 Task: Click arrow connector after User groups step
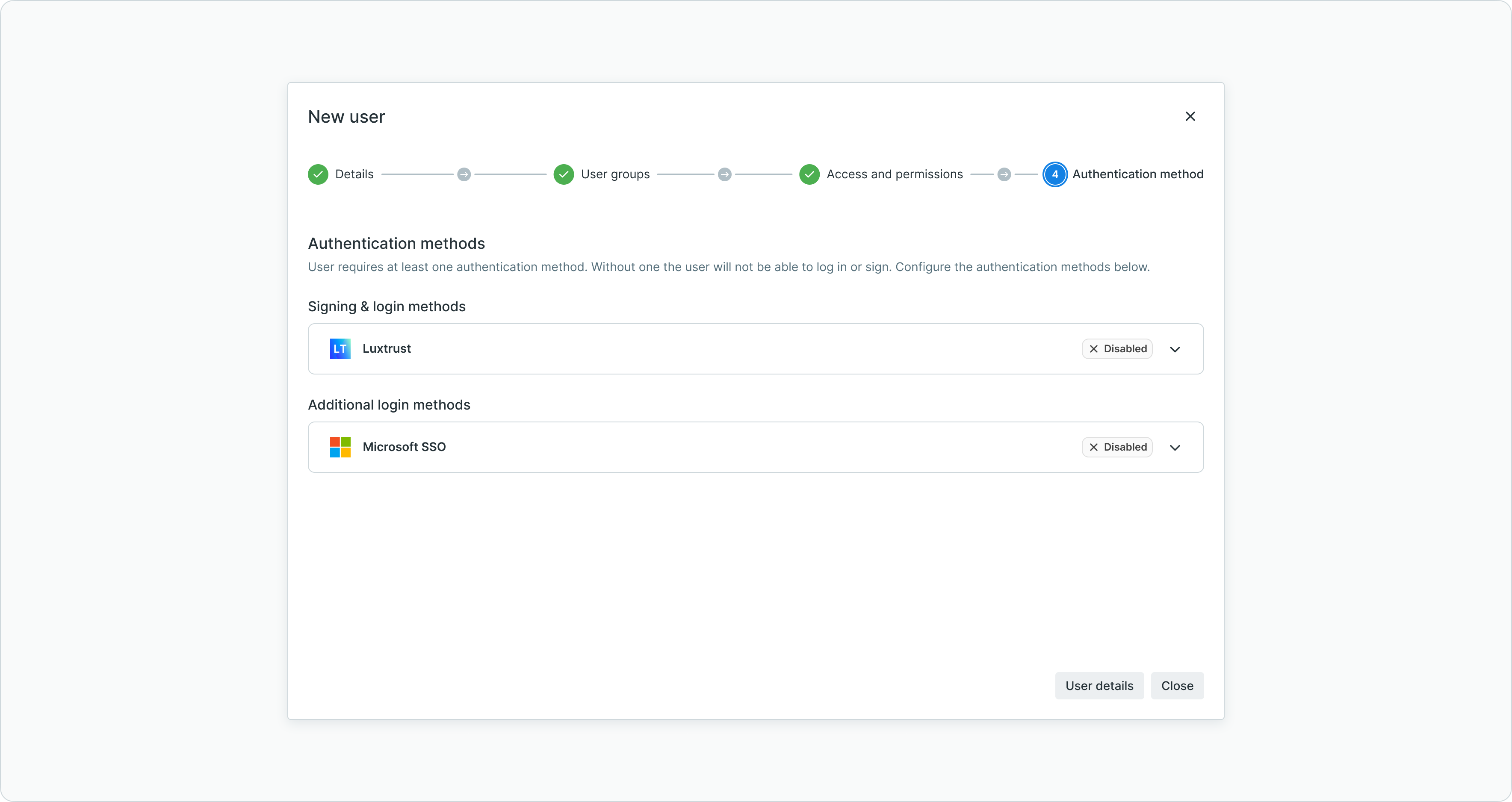coord(724,174)
